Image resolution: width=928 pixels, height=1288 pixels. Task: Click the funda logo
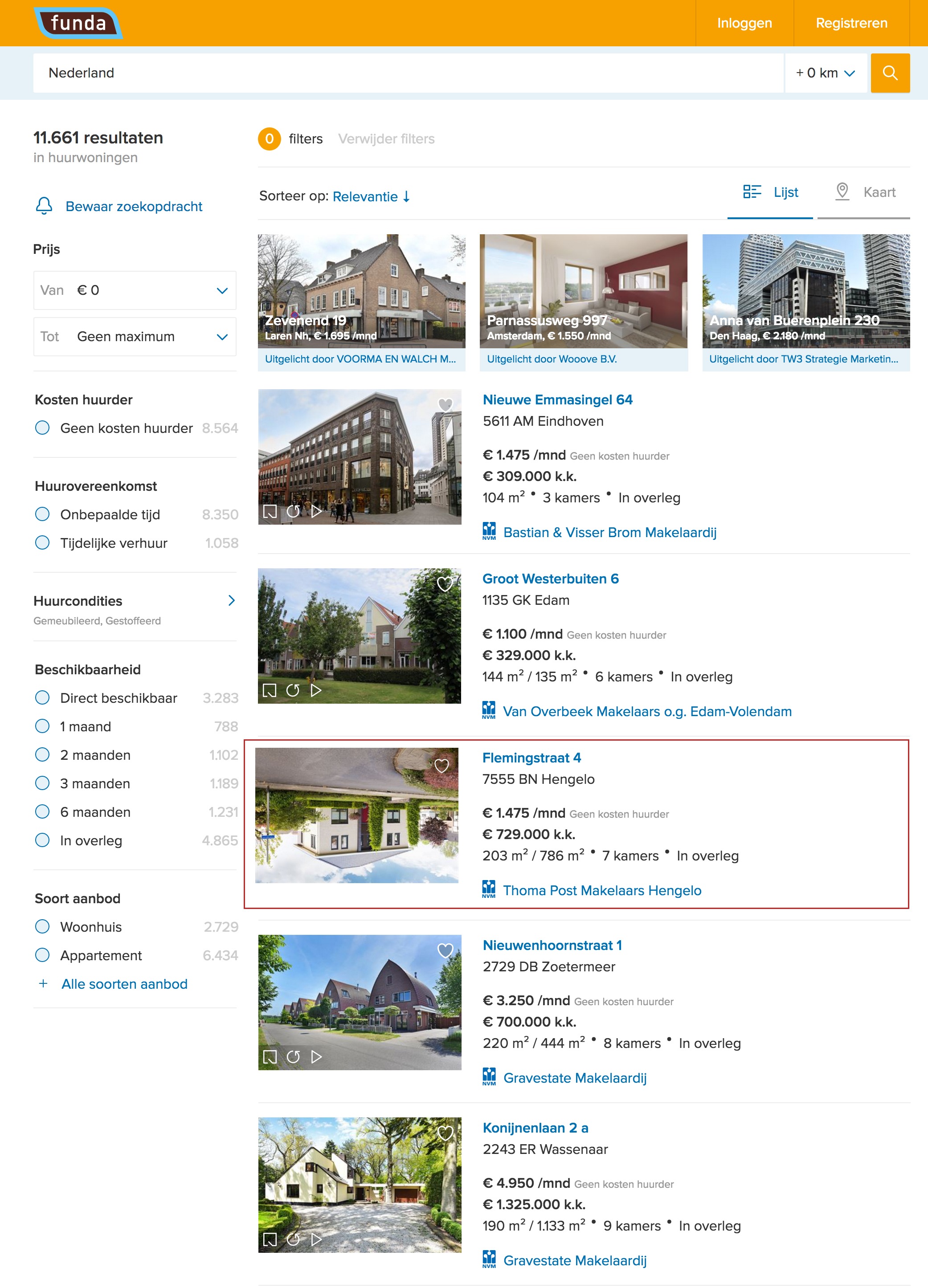click(x=78, y=23)
